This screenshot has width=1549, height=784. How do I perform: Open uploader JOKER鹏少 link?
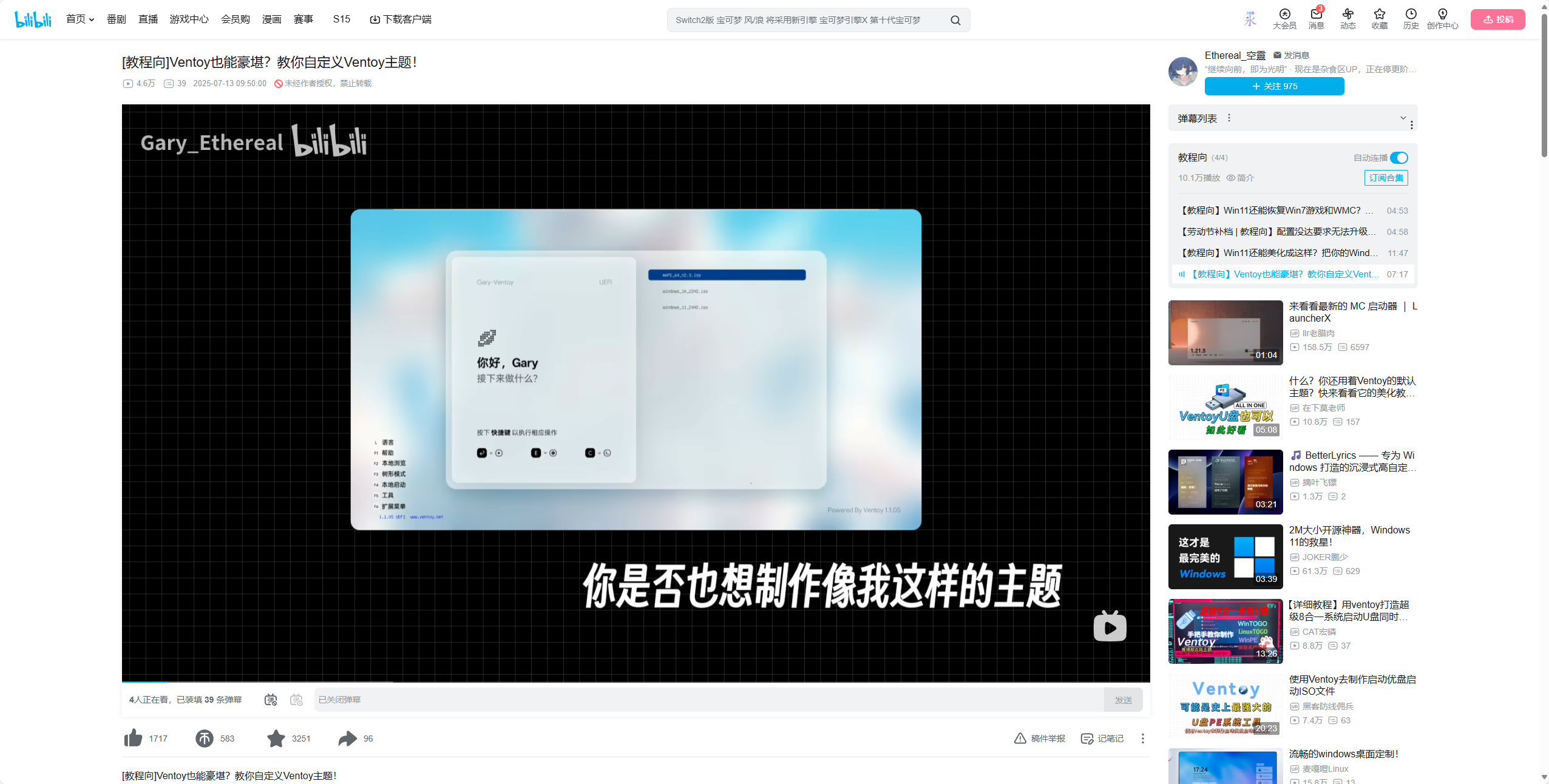point(1325,557)
